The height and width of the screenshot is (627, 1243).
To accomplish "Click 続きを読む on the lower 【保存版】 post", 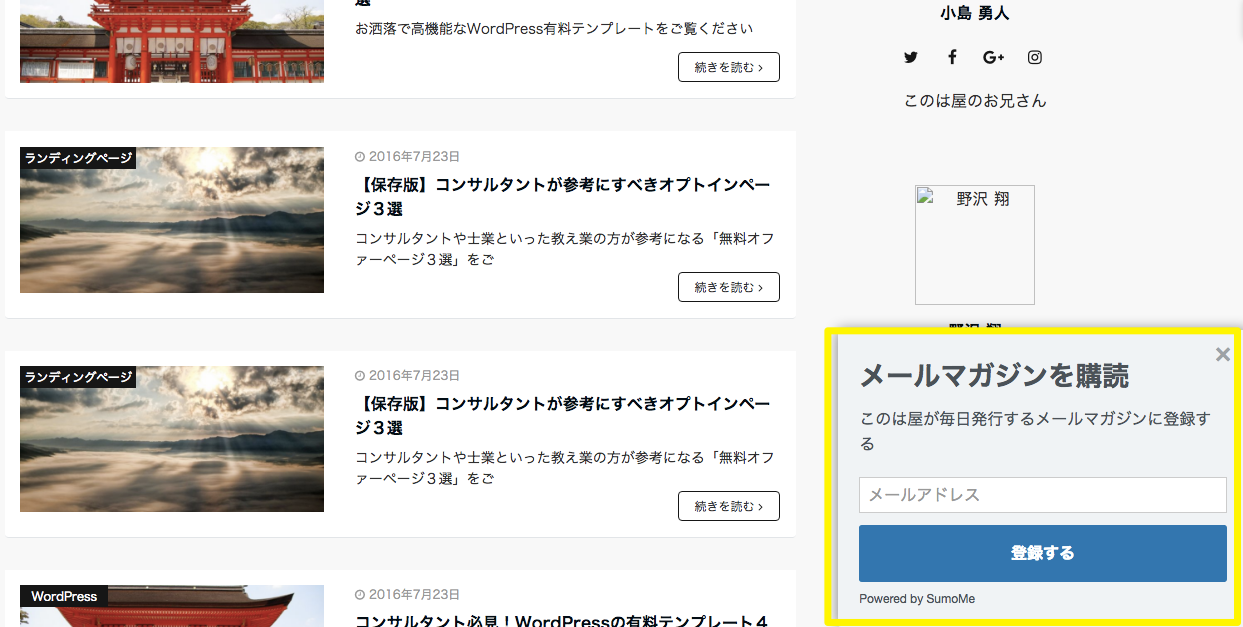I will [728, 506].
